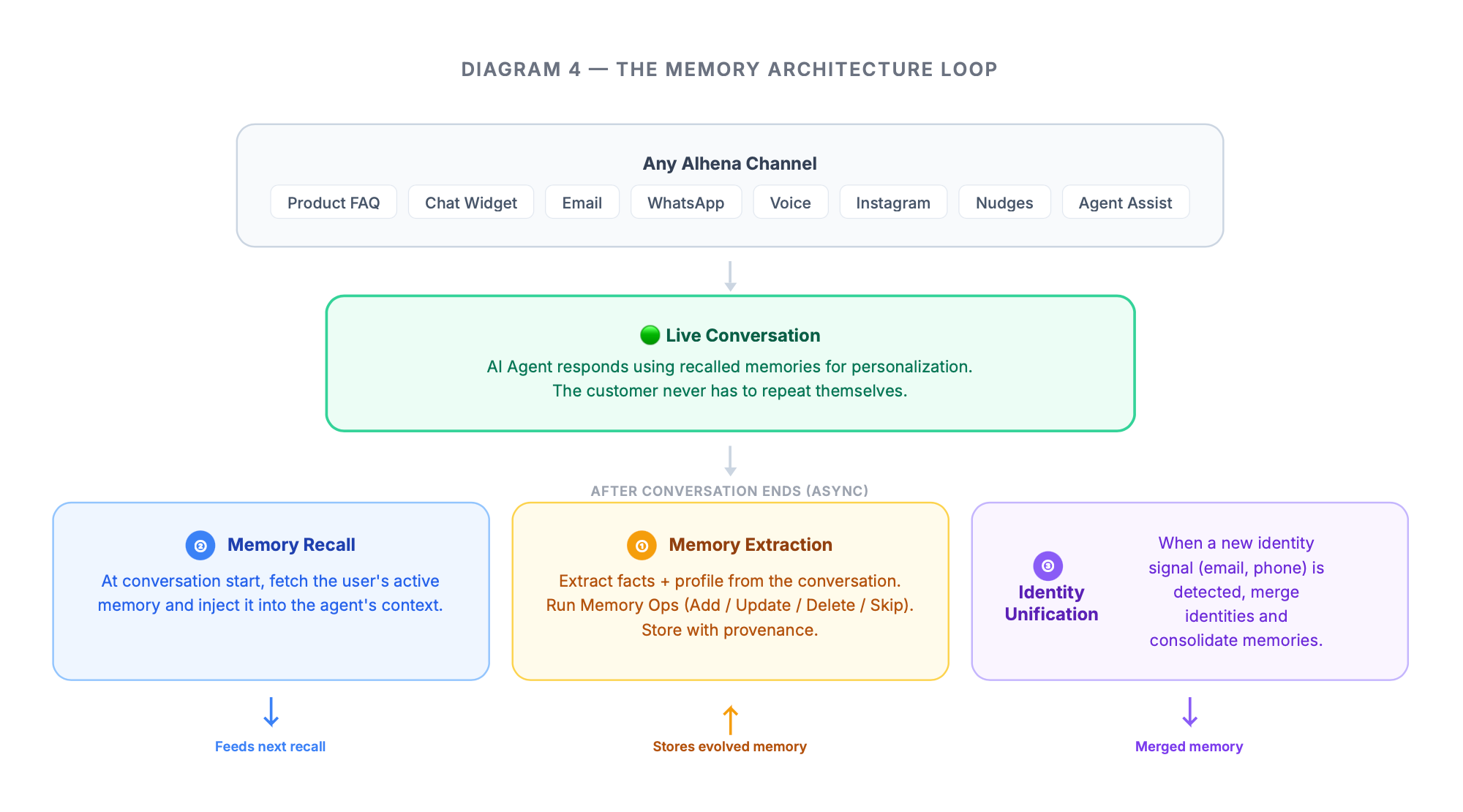
Task: Select the Product FAQ channel chip
Action: click(334, 203)
